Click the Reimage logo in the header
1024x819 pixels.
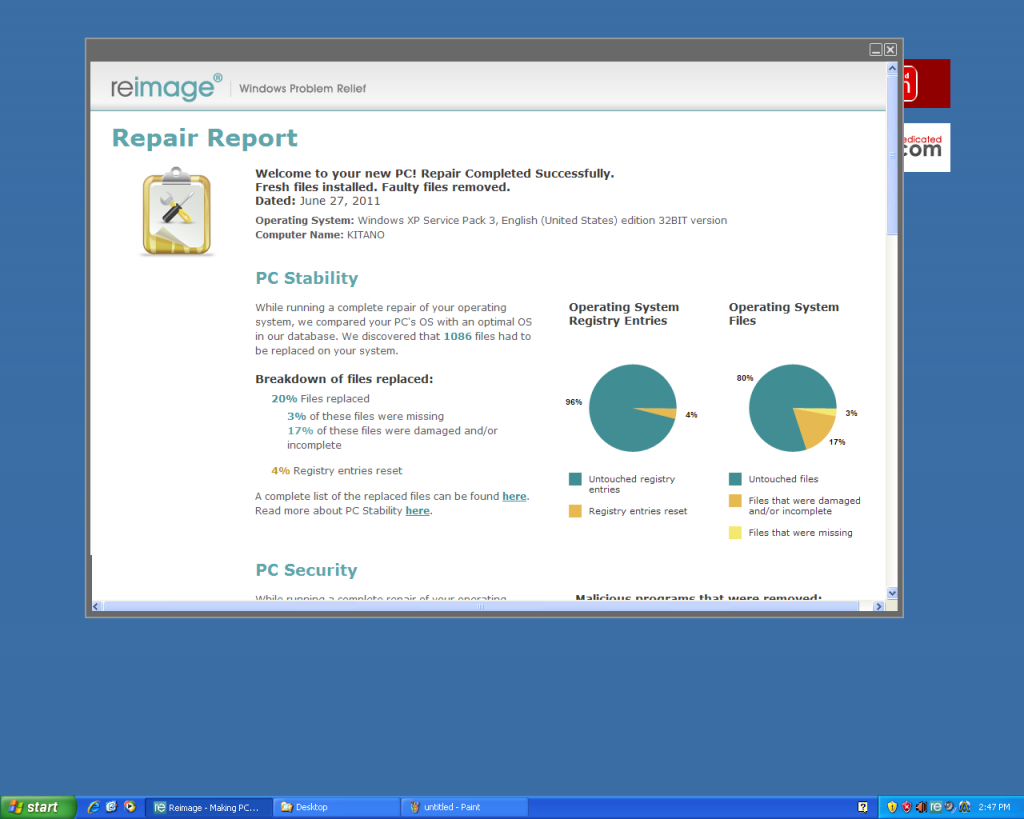(167, 88)
